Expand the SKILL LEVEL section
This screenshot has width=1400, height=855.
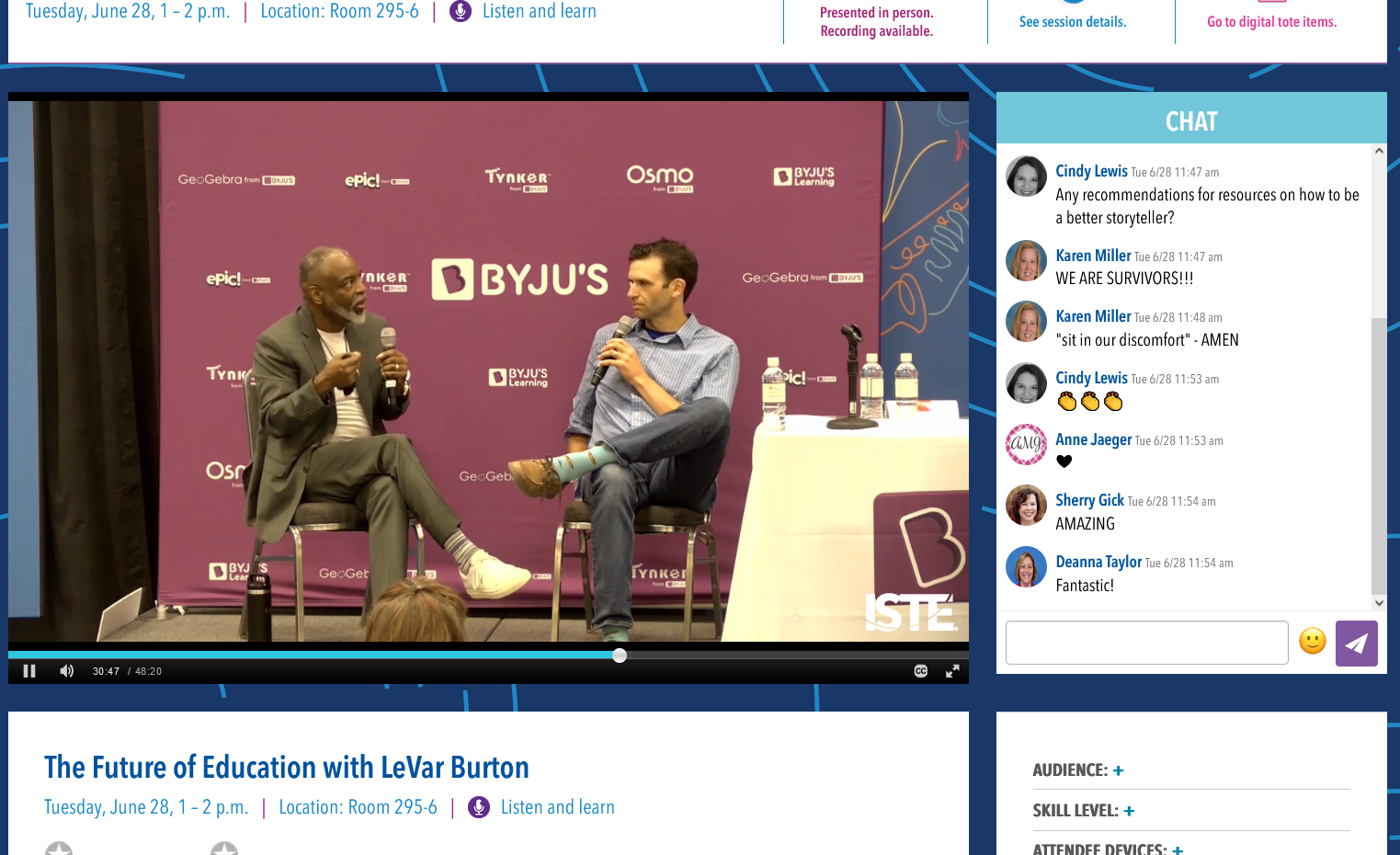pos(1129,811)
